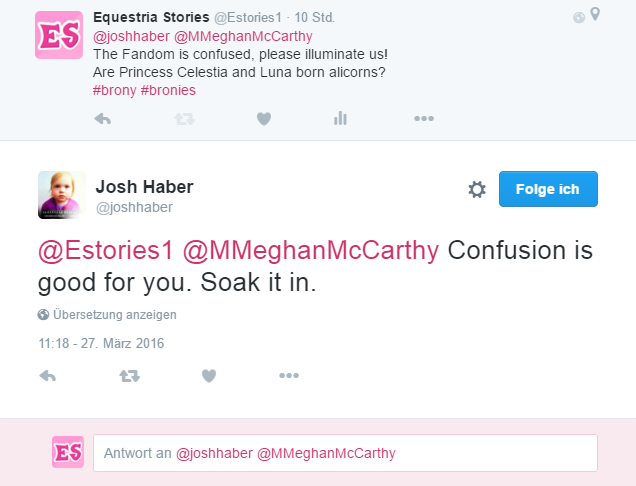Image resolution: width=636 pixels, height=486 pixels.
Task: Reply to the Equestria Stories tweet
Action: tap(101, 119)
